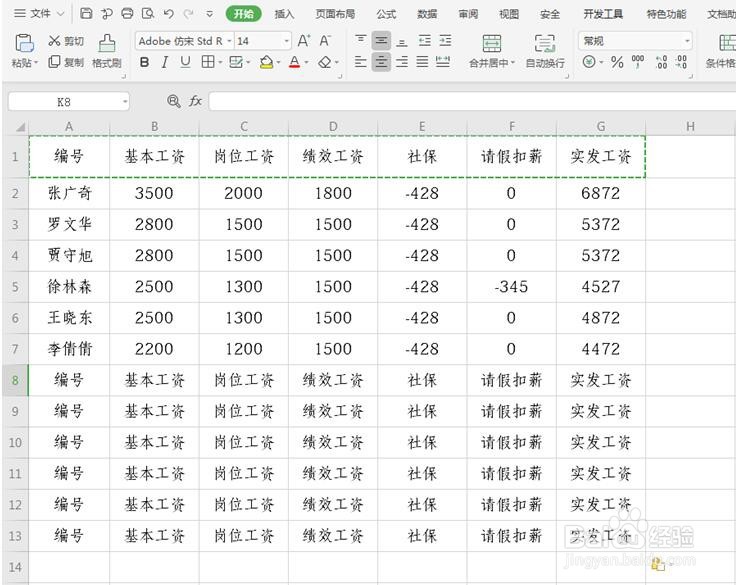
Task: Switch to the 插入 tab
Action: click(x=284, y=14)
